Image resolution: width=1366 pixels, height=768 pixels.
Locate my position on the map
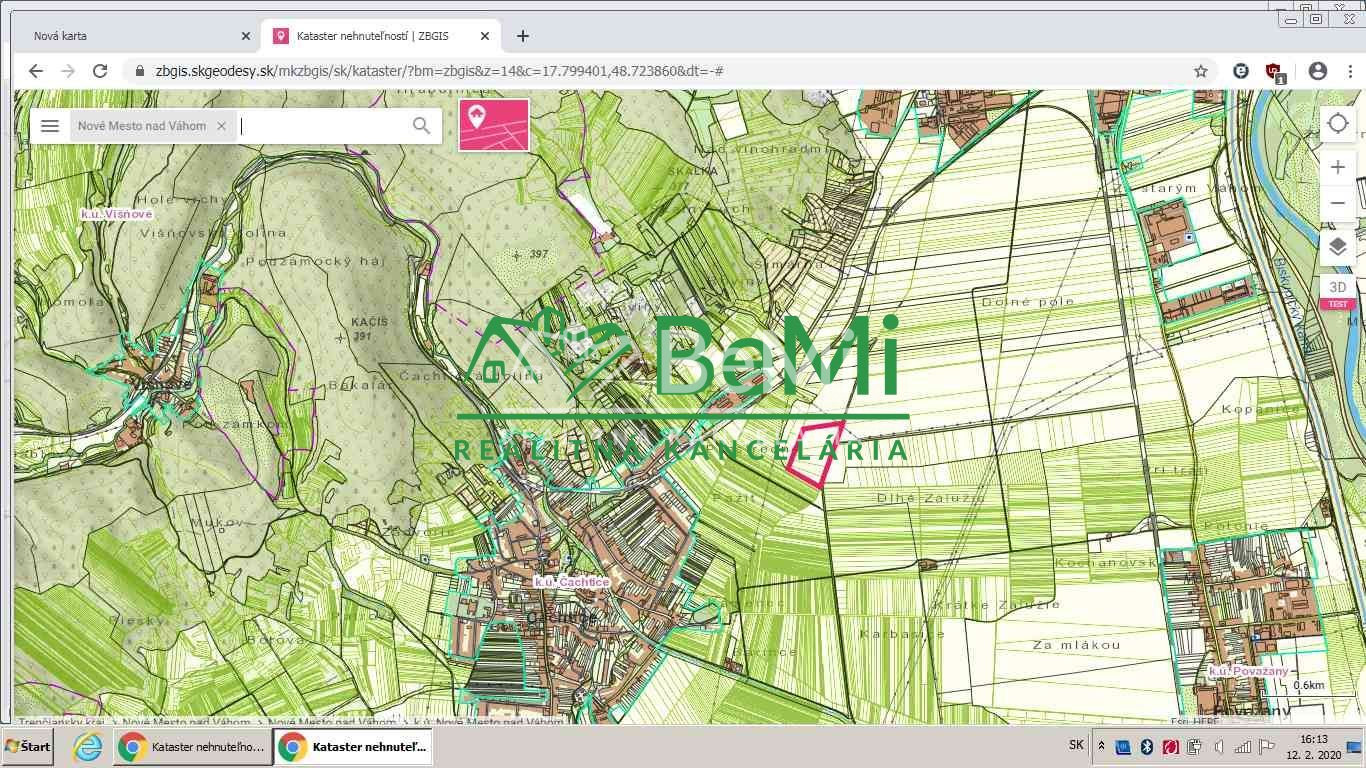[1337, 124]
